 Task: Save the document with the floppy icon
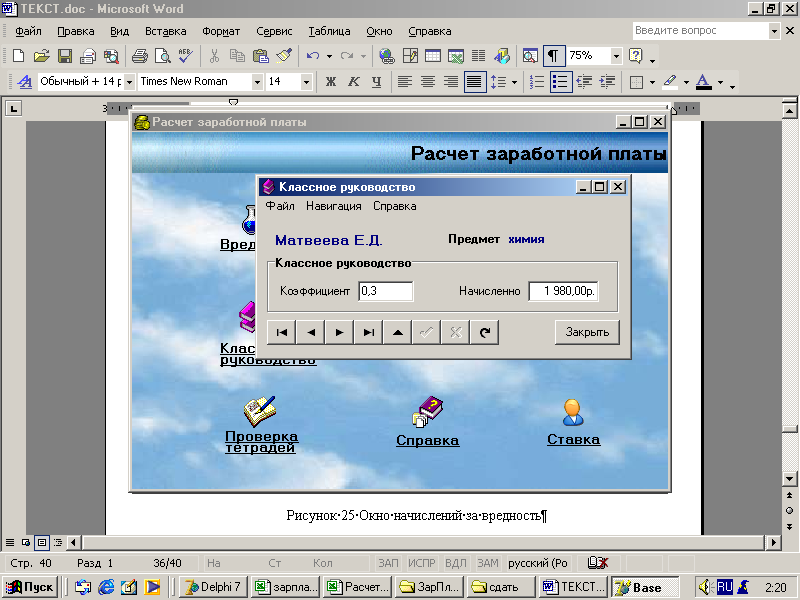tap(65, 56)
